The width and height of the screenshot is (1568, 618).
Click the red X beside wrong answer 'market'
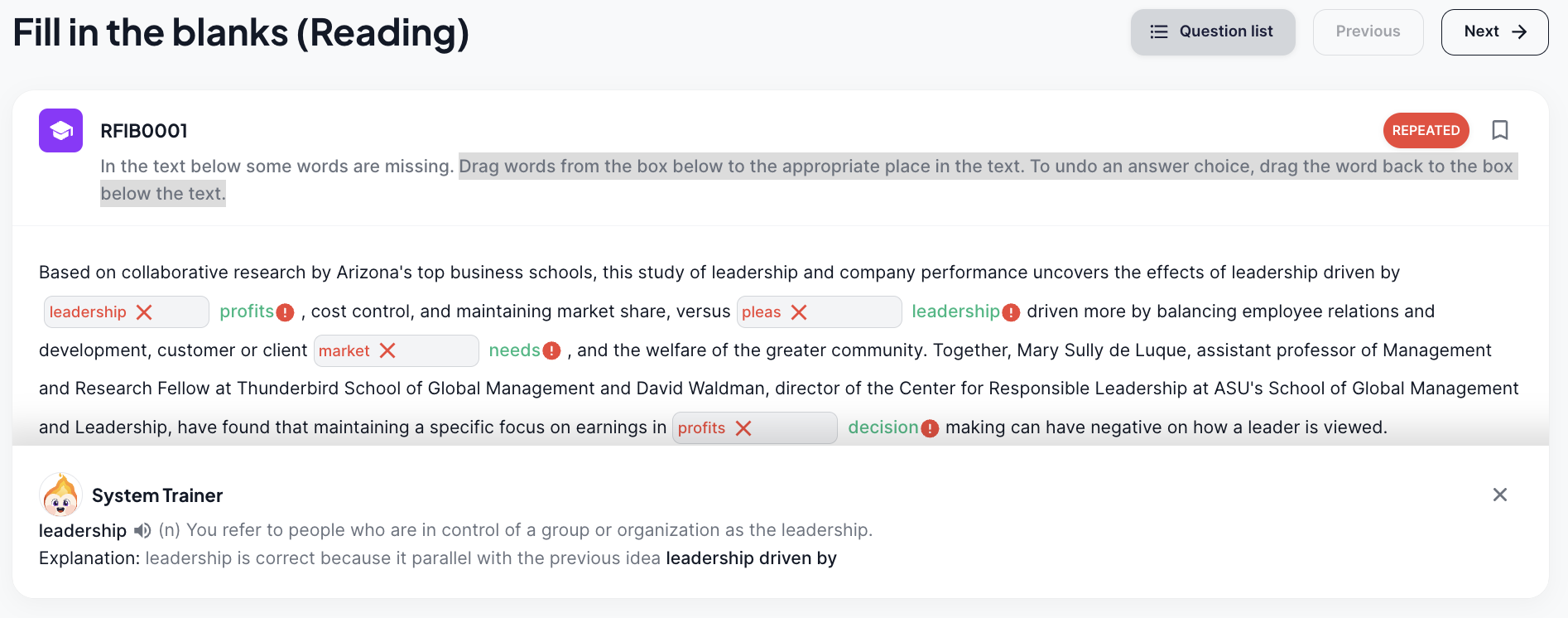pos(387,350)
